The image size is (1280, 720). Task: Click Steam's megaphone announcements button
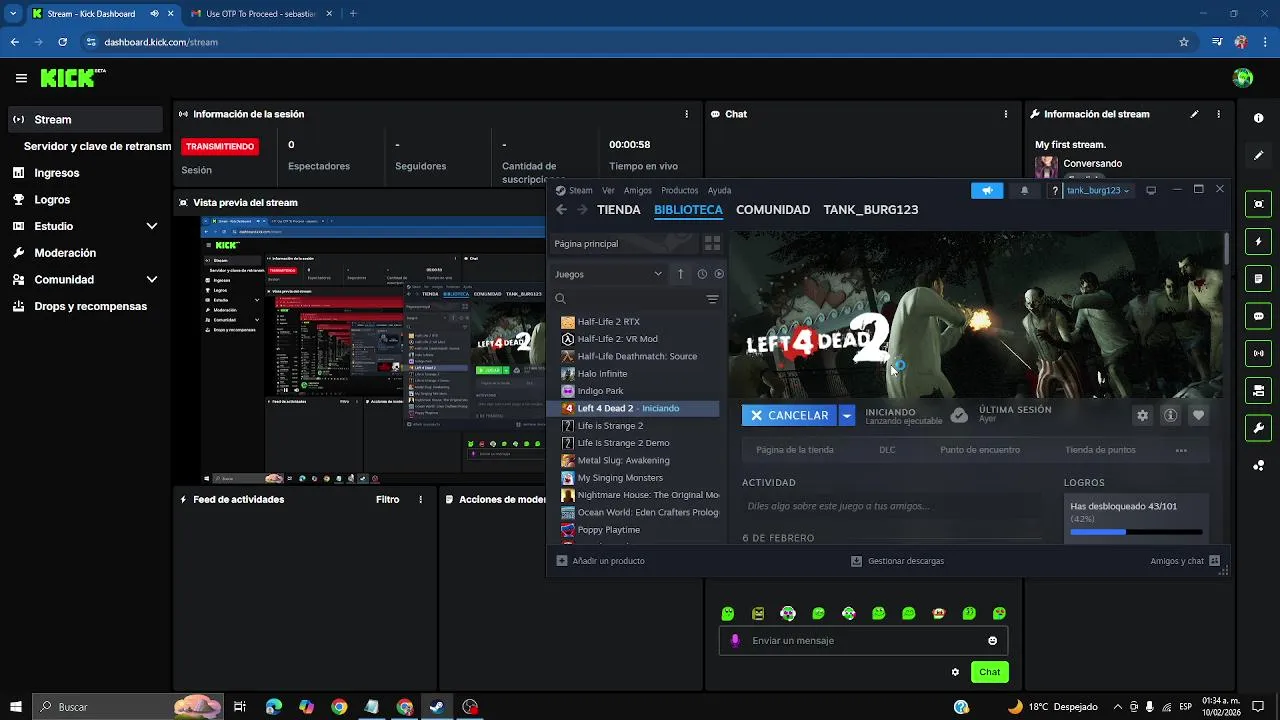click(x=987, y=190)
